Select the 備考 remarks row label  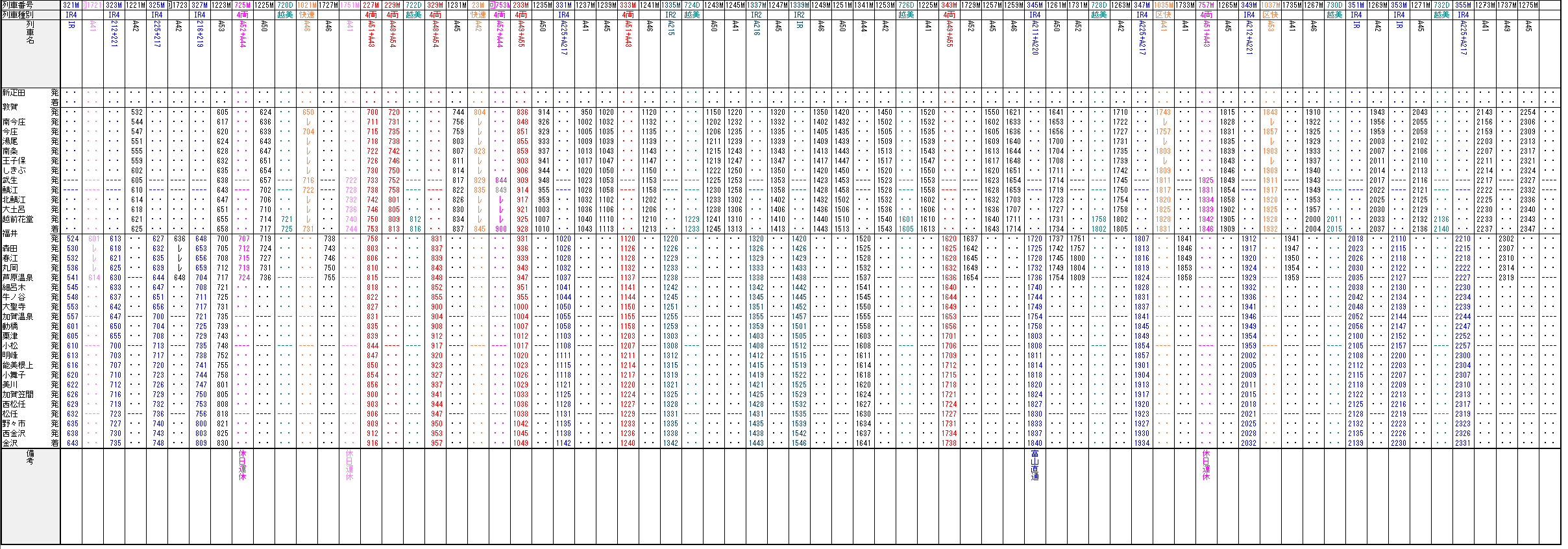(x=31, y=457)
